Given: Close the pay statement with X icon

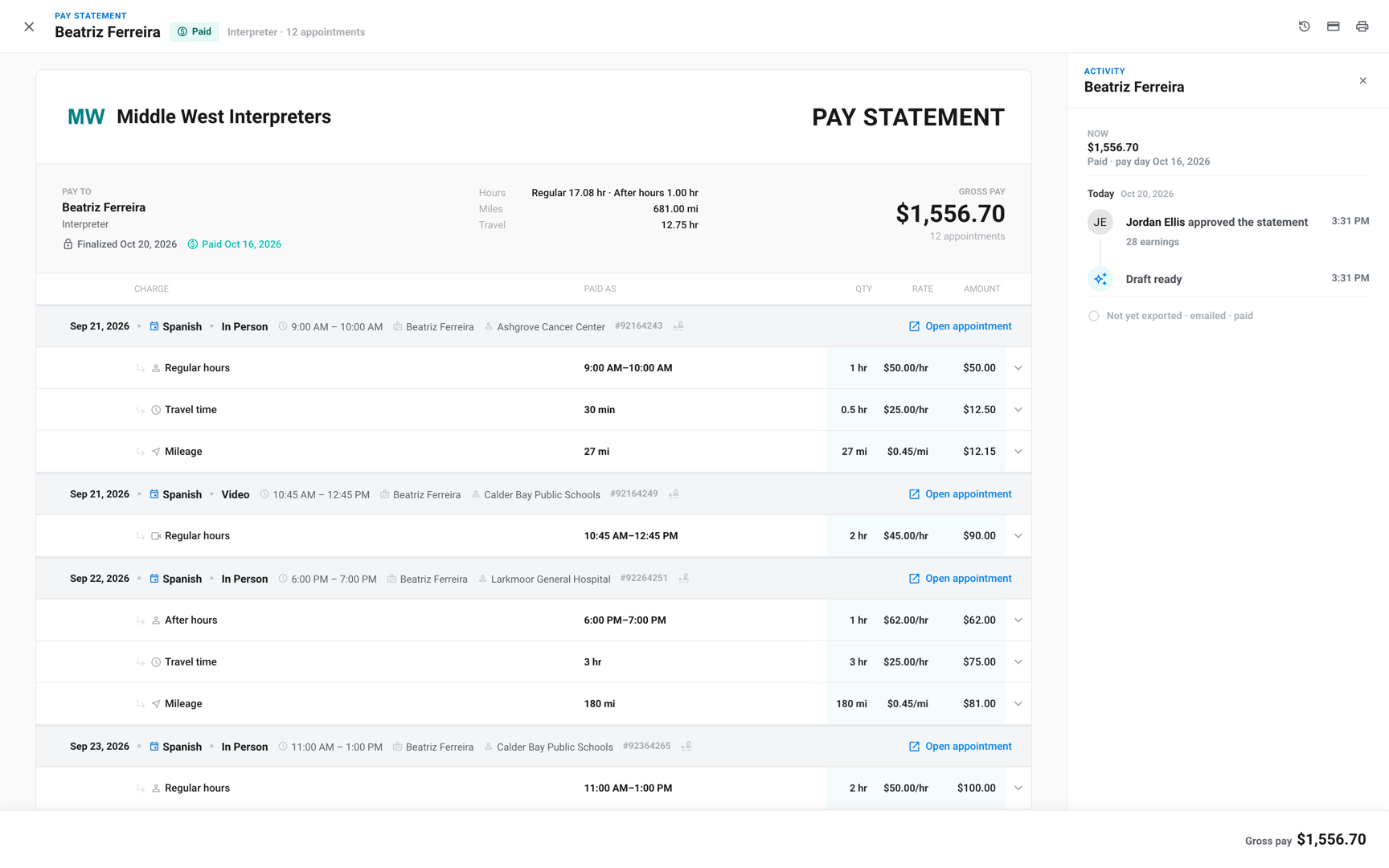Looking at the screenshot, I should [x=29, y=27].
